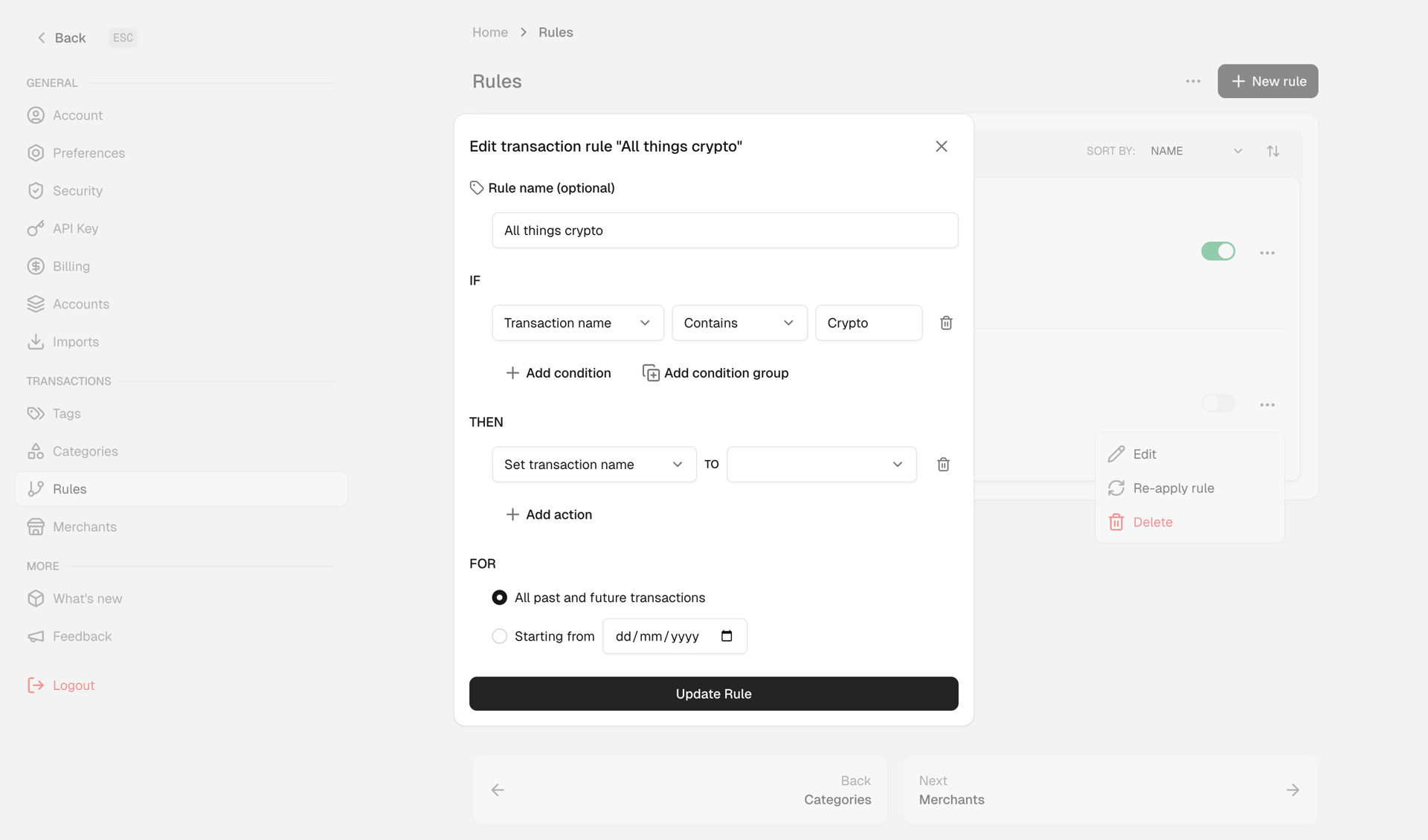Add a new condition to the rule
Image resolution: width=1428 pixels, height=840 pixels.
(x=559, y=372)
